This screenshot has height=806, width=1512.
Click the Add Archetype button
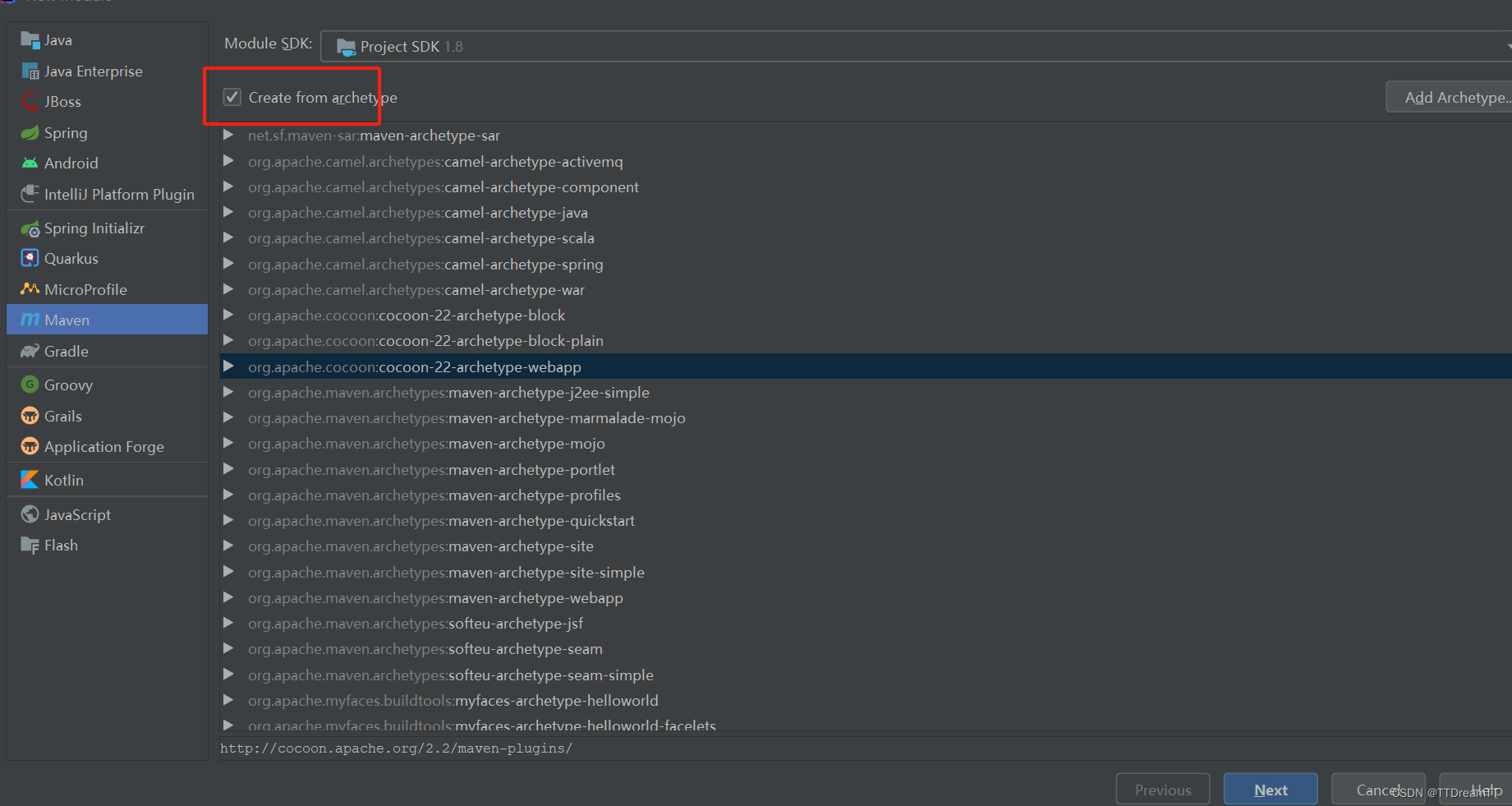click(x=1450, y=97)
